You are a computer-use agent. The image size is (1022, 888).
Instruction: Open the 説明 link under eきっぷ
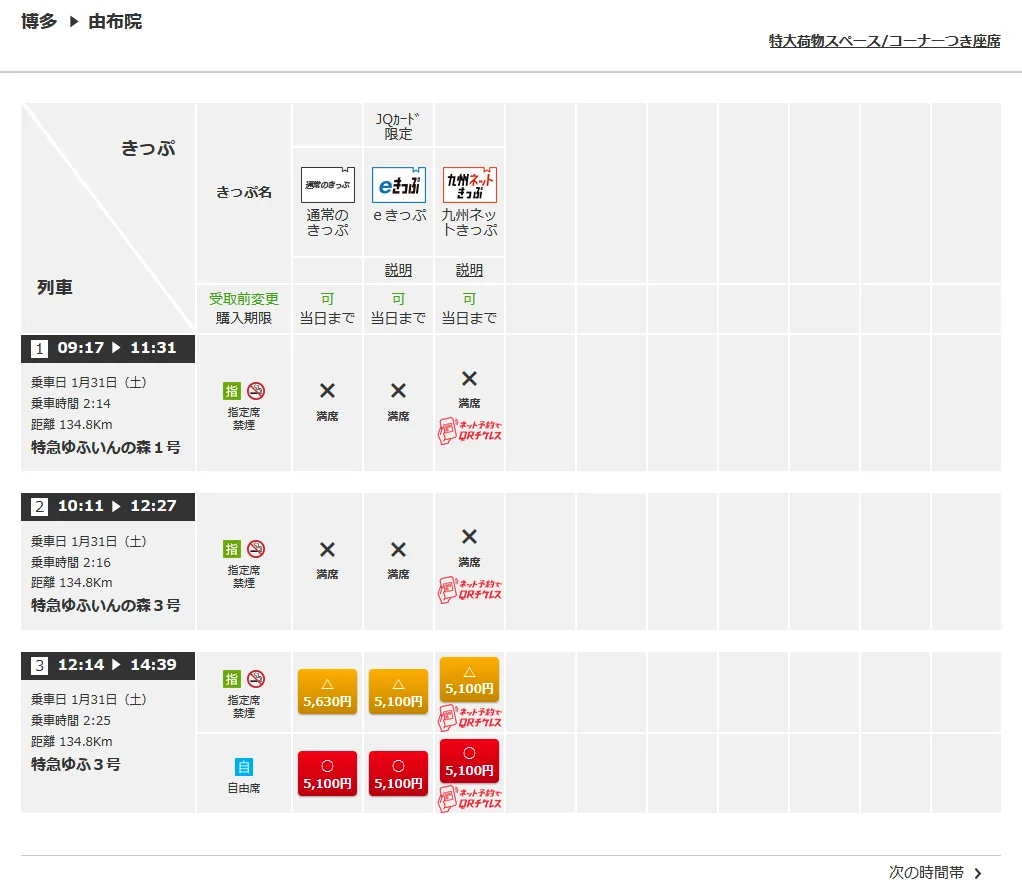click(397, 269)
